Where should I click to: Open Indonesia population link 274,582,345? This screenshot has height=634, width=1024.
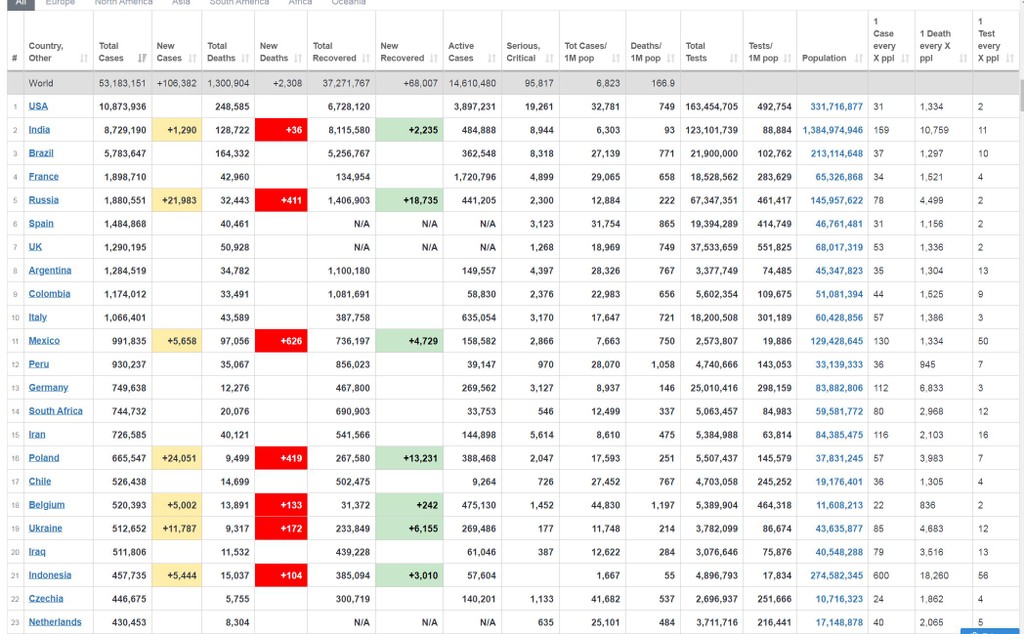(x=837, y=575)
